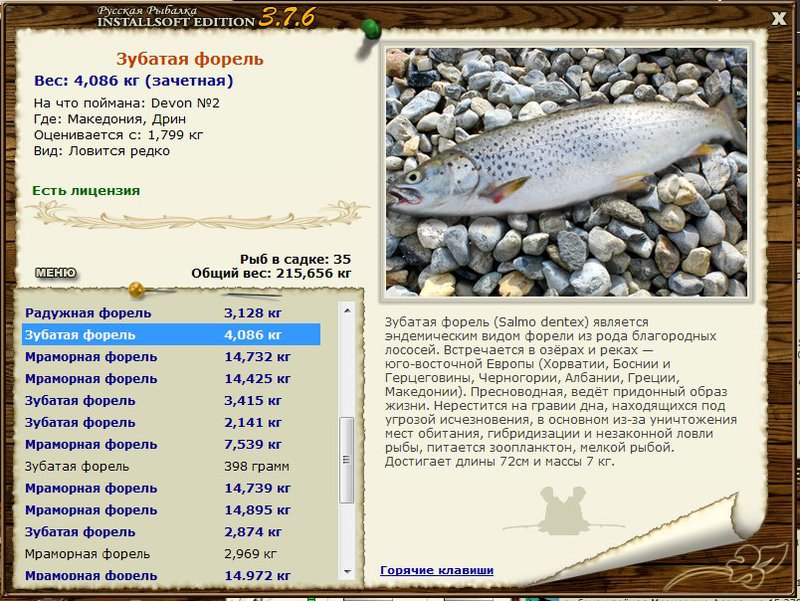Click the На что поймана: Devon №2 line
Image resolution: width=800 pixels, height=601 pixels.
(127, 103)
